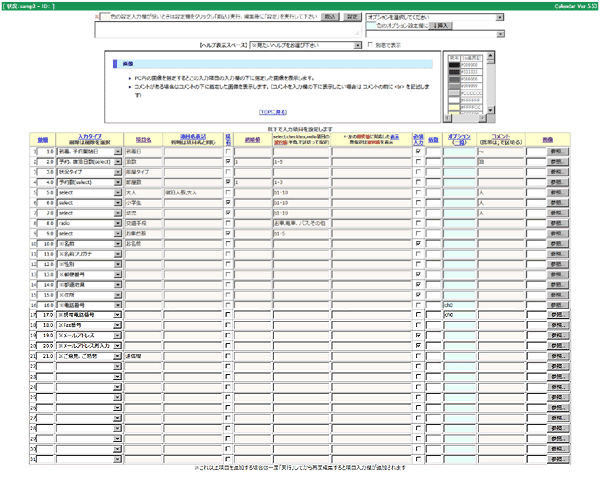Toggle the required-input checkbox in row 13
The width and height of the screenshot is (600, 480).
coord(418,274)
